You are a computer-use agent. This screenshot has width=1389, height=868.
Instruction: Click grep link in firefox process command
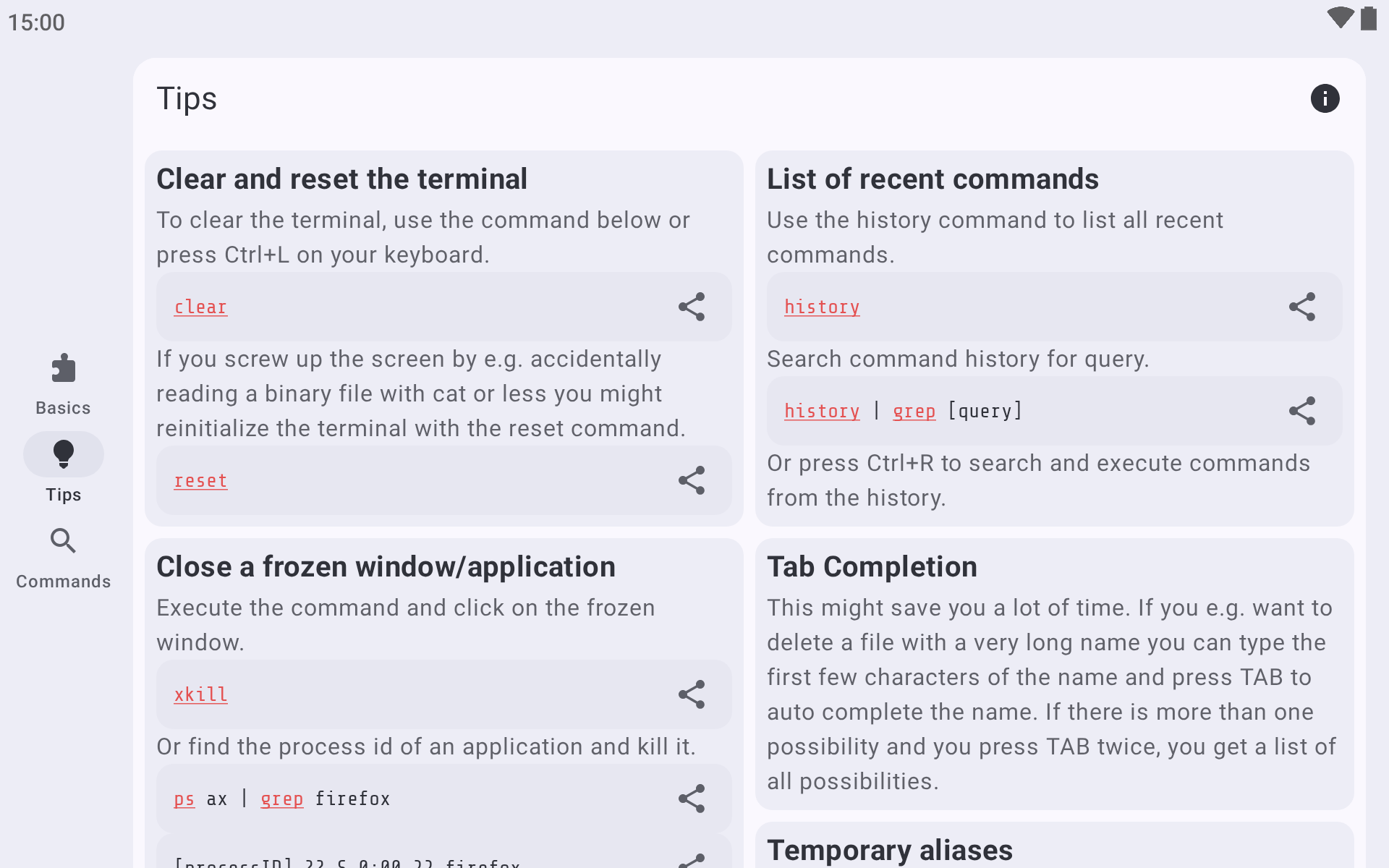[282, 799]
